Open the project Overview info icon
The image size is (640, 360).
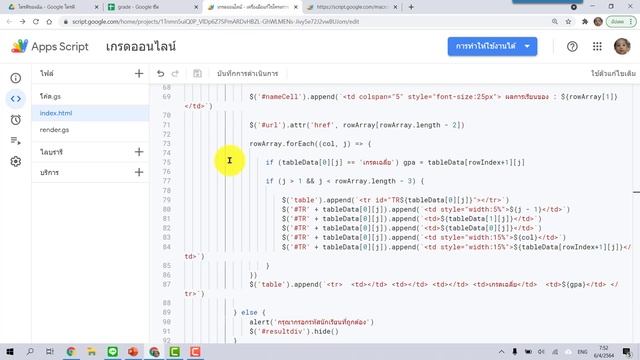16,78
